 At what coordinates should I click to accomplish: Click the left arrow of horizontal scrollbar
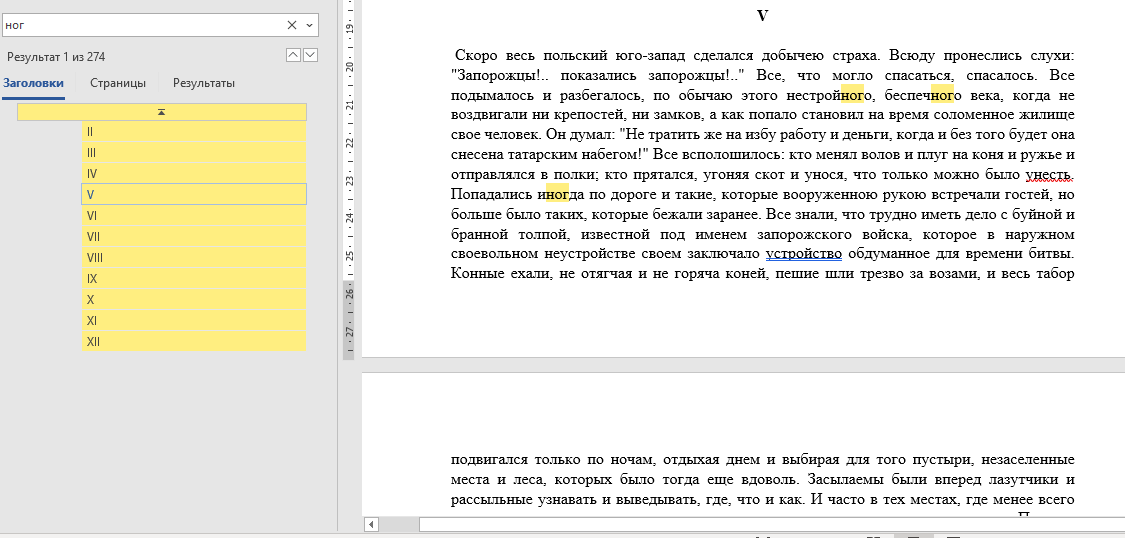(372, 524)
